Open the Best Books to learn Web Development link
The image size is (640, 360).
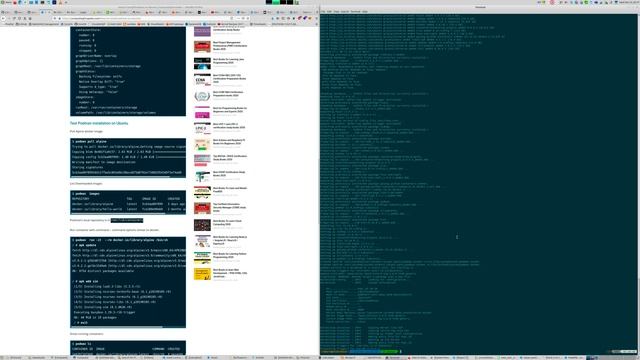click(x=230, y=273)
